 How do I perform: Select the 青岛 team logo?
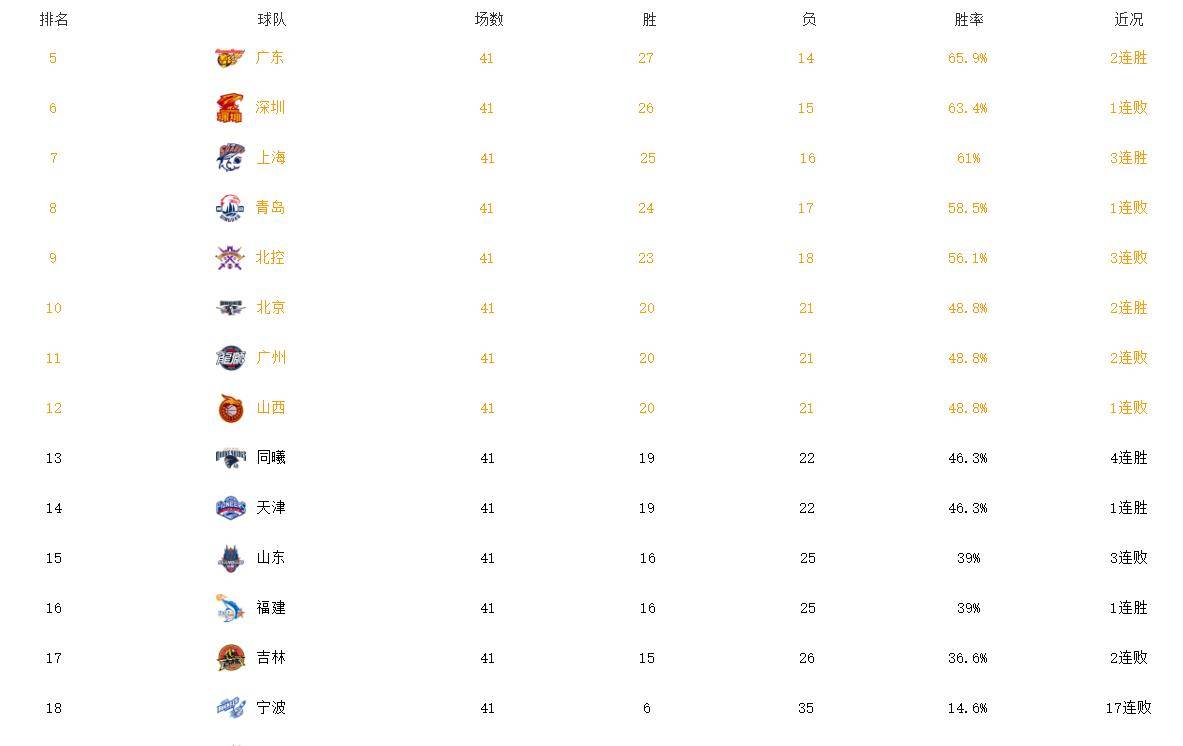230,208
